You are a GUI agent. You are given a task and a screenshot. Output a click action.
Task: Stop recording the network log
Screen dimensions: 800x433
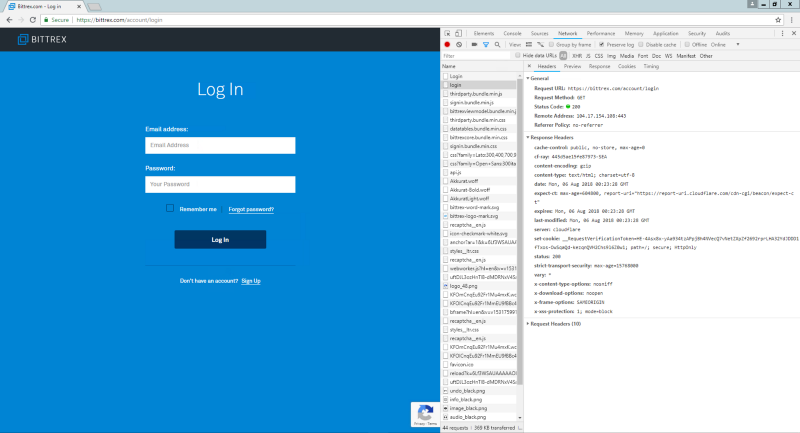(447, 45)
